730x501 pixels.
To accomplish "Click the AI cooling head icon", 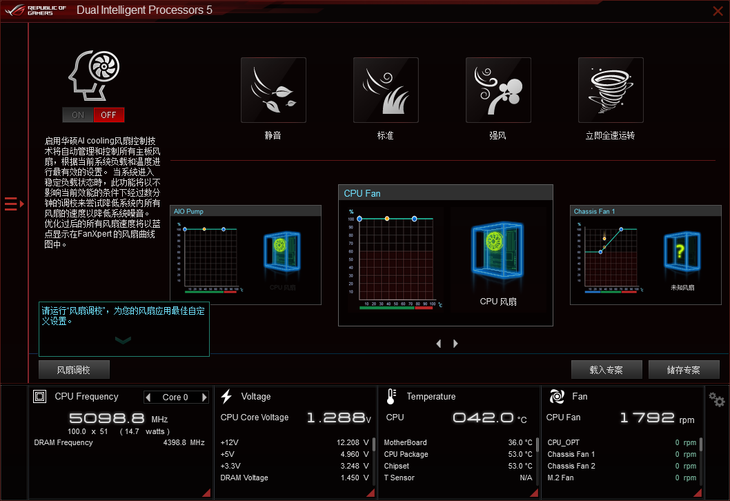I will 93,77.
